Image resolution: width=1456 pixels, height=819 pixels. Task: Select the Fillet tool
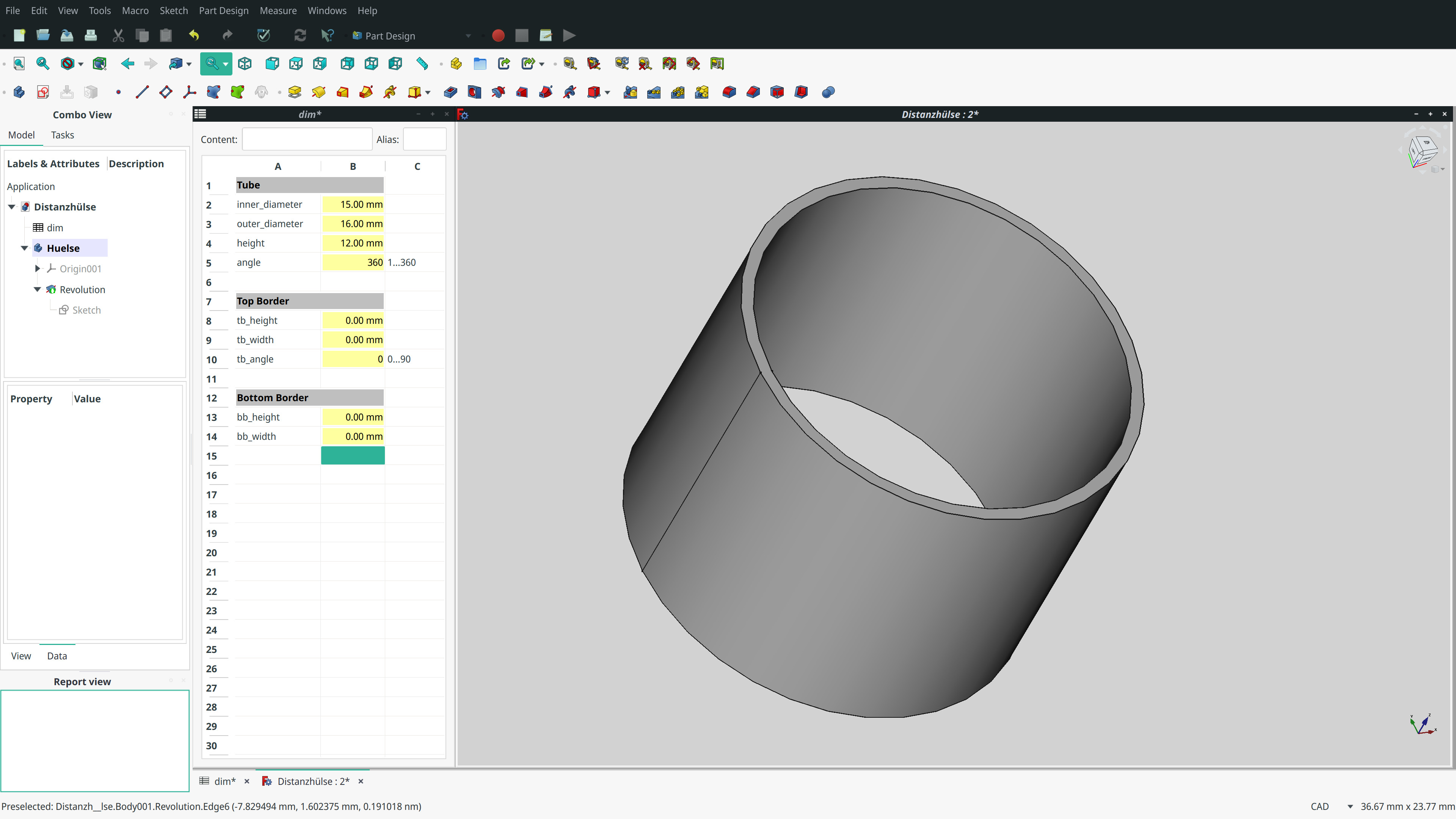point(728,91)
